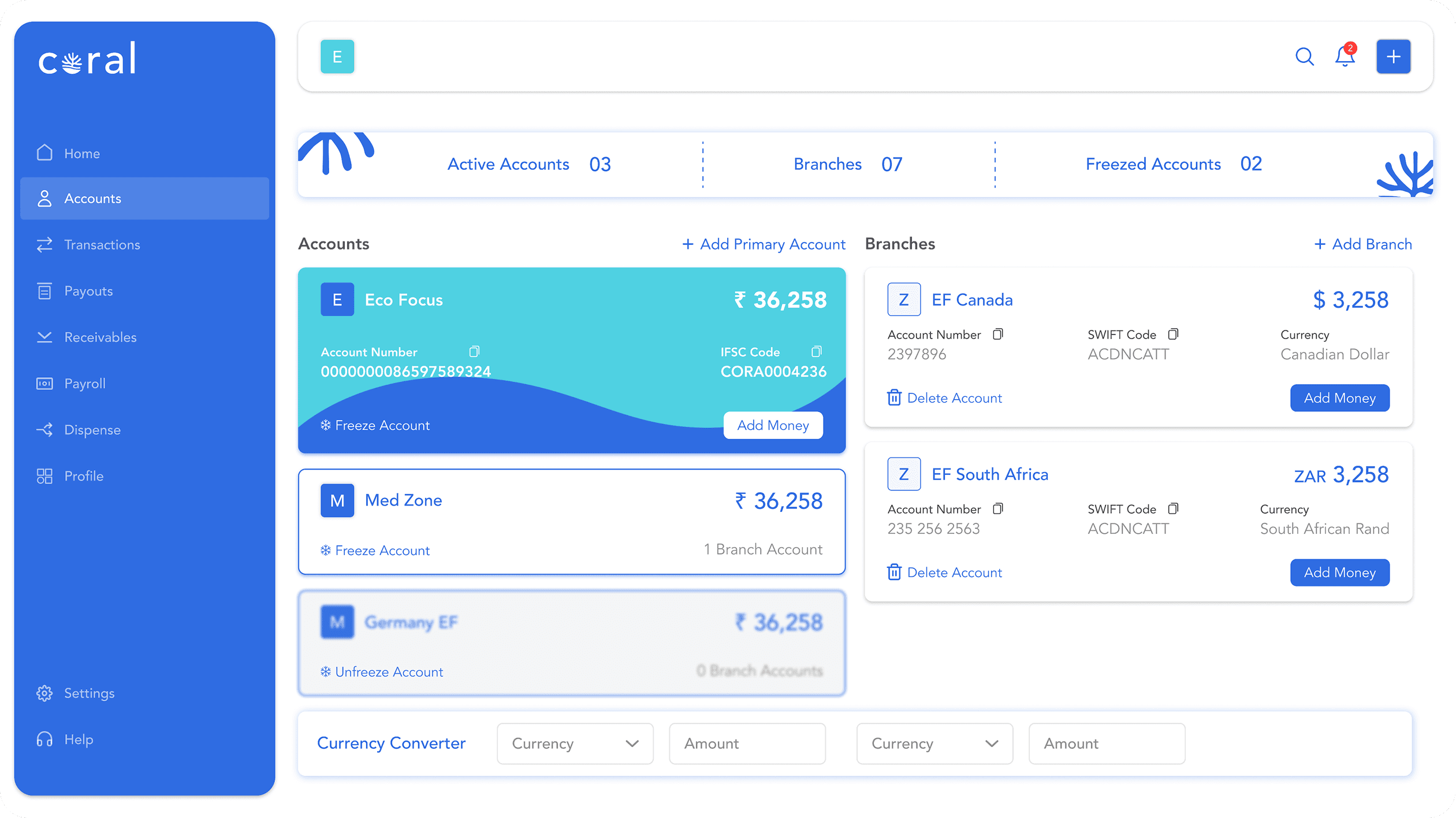Image resolution: width=1456 pixels, height=818 pixels.
Task: Click the E profile avatar in header
Action: pos(337,57)
